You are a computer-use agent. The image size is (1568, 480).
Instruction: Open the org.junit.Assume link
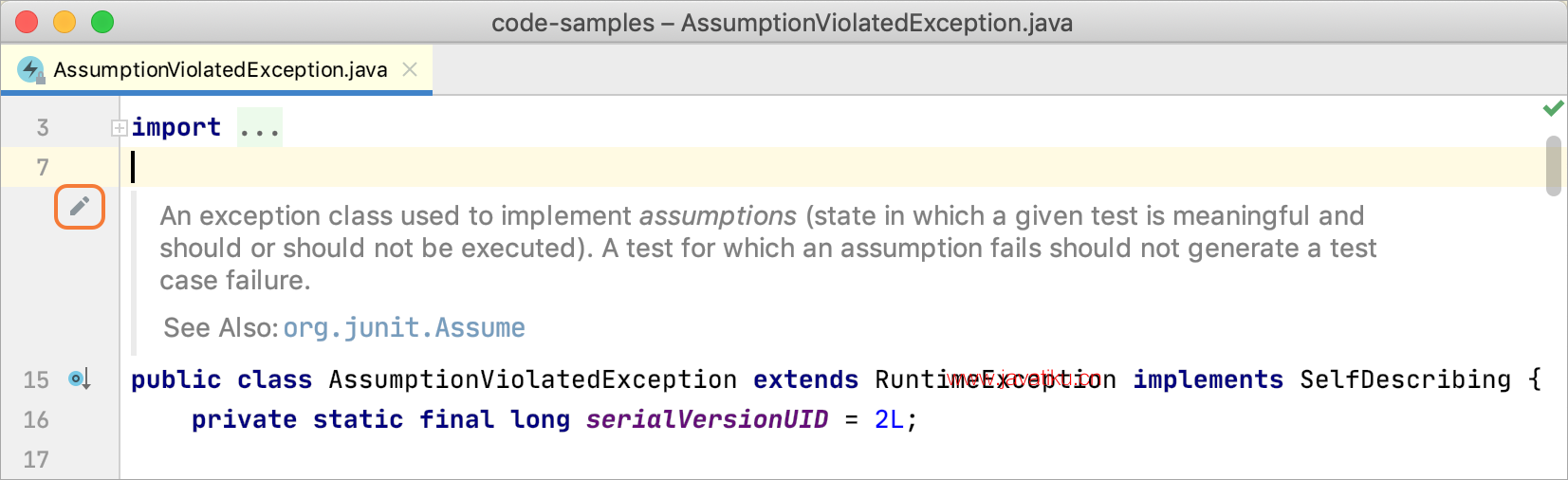tap(404, 327)
